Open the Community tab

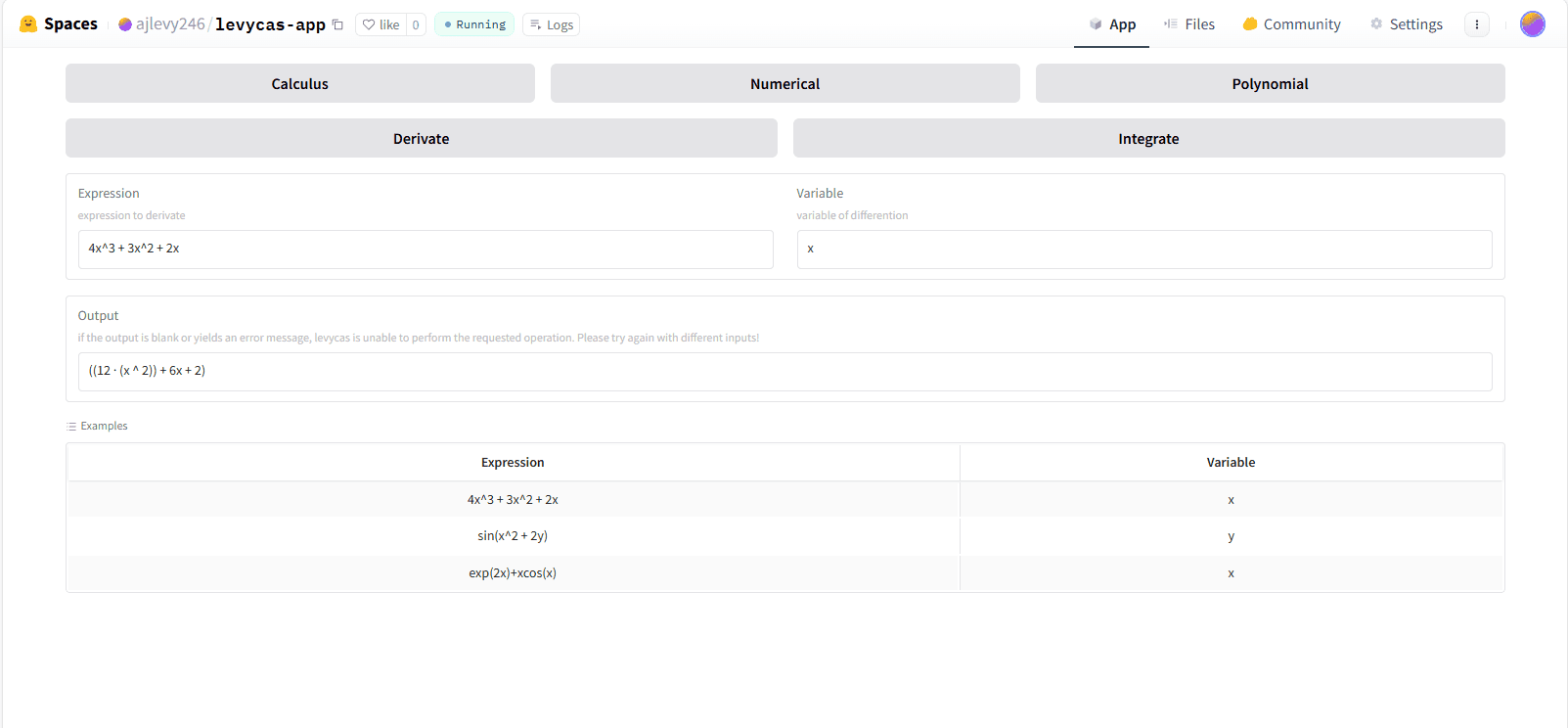(1291, 24)
